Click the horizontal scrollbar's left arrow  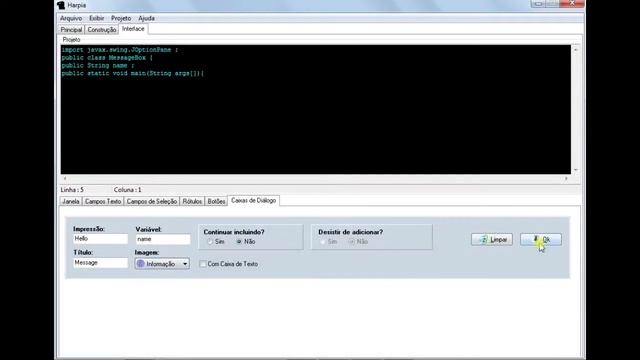(64, 179)
